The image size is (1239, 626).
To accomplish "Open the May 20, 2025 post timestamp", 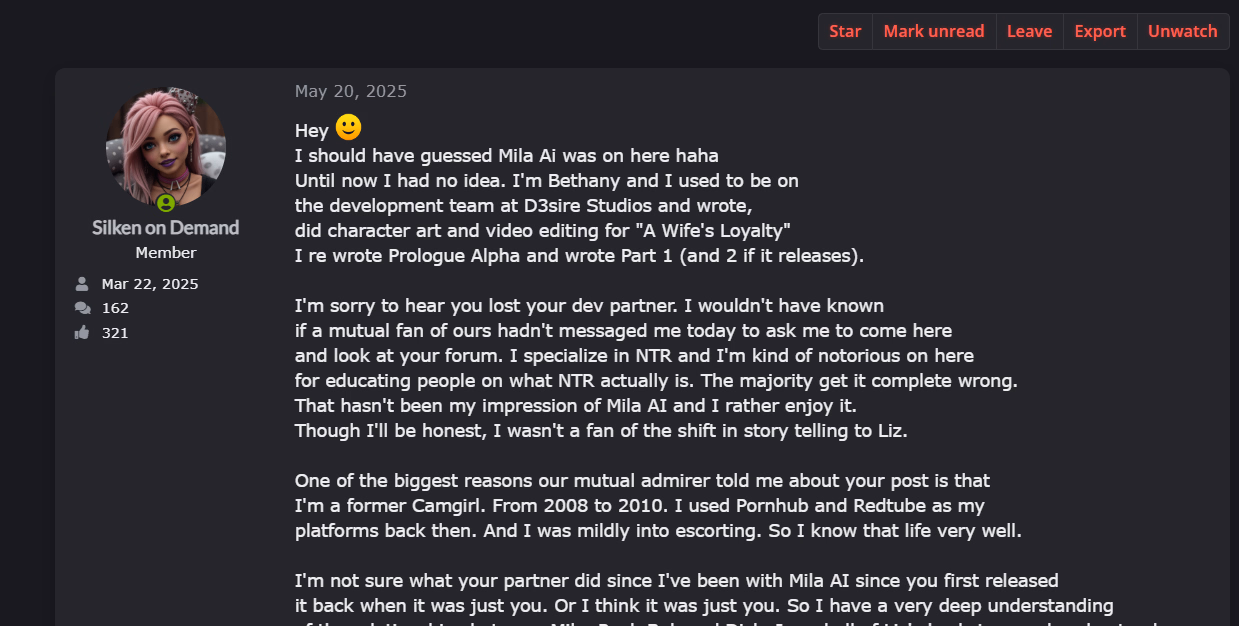I will click(351, 91).
